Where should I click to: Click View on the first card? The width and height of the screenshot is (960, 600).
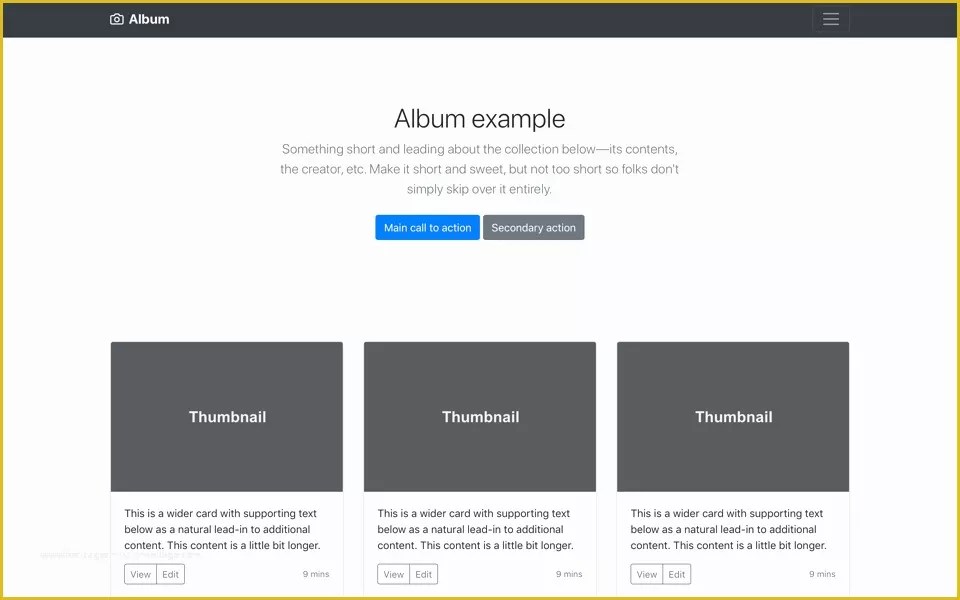click(140, 574)
